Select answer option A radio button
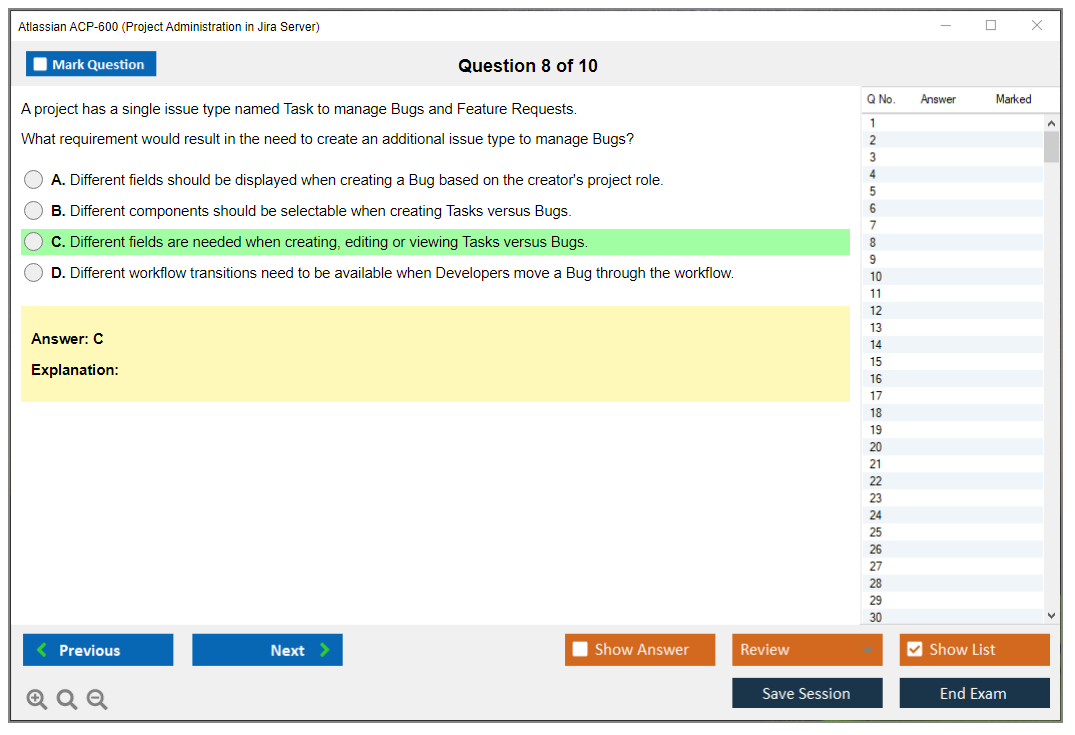The height and width of the screenshot is (735, 1075). pos(34,180)
